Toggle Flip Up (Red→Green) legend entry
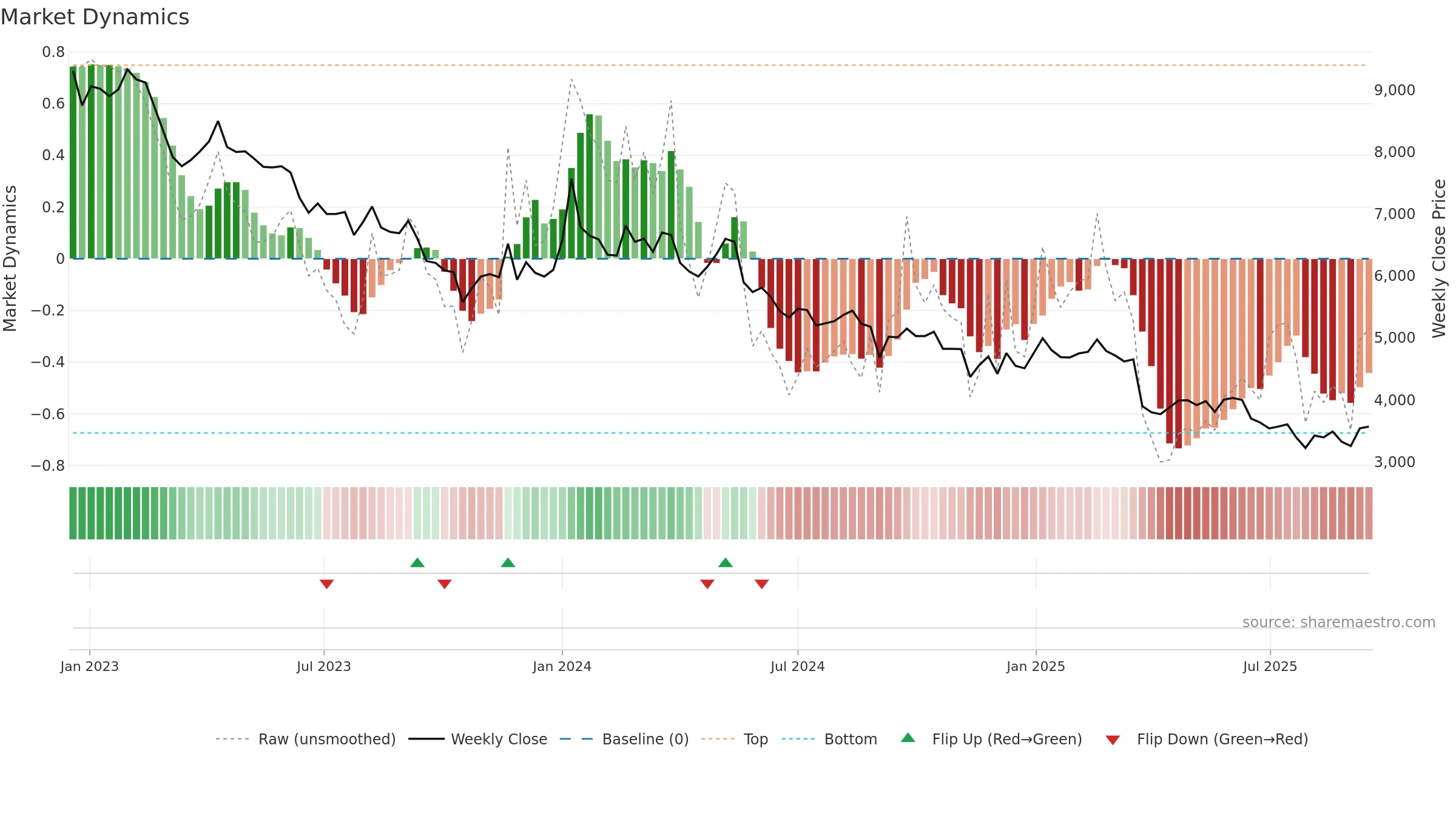This screenshot has height=819, width=1456. coord(991,739)
